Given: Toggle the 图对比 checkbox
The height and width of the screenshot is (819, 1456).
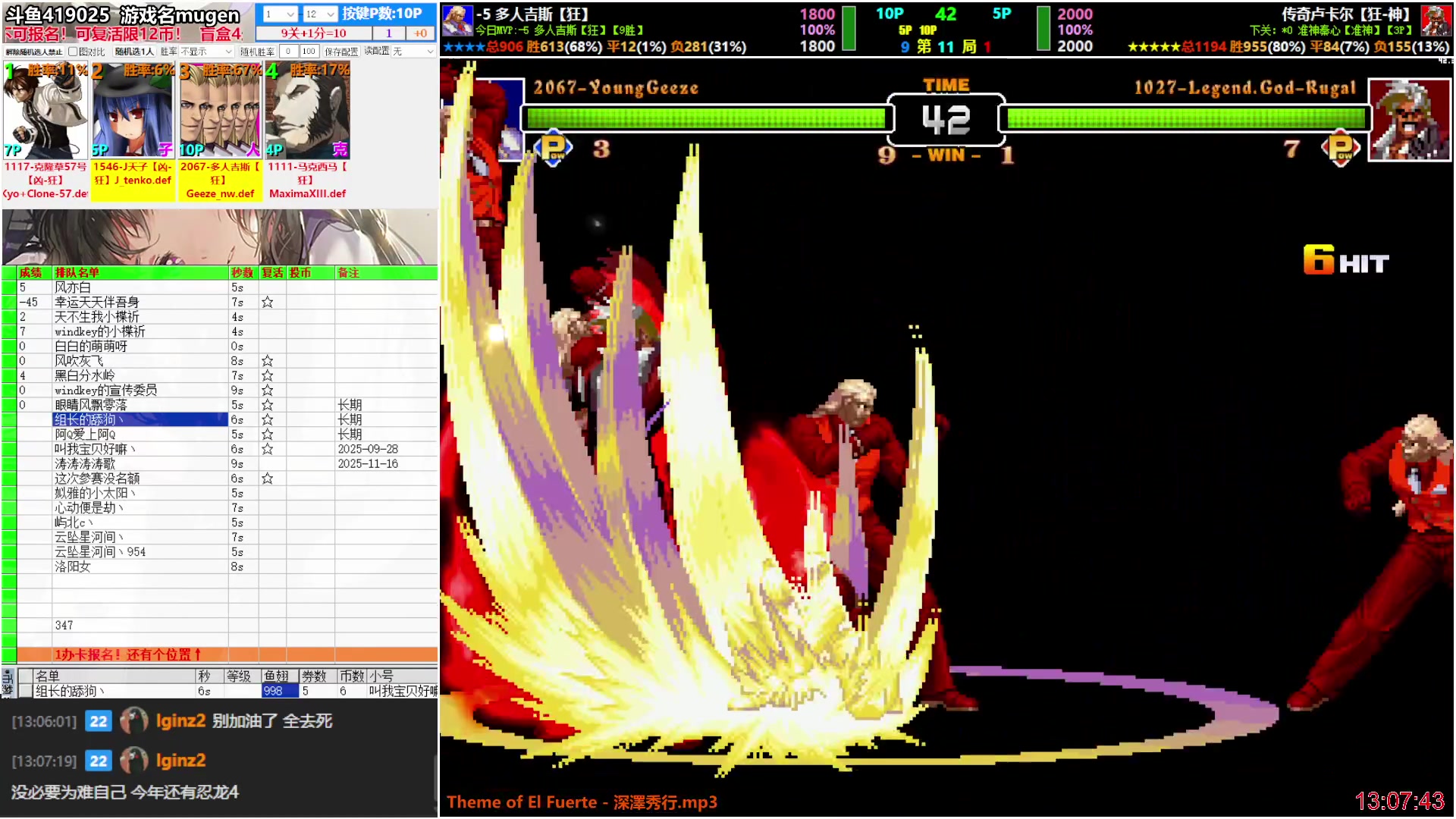Looking at the screenshot, I should (x=73, y=52).
